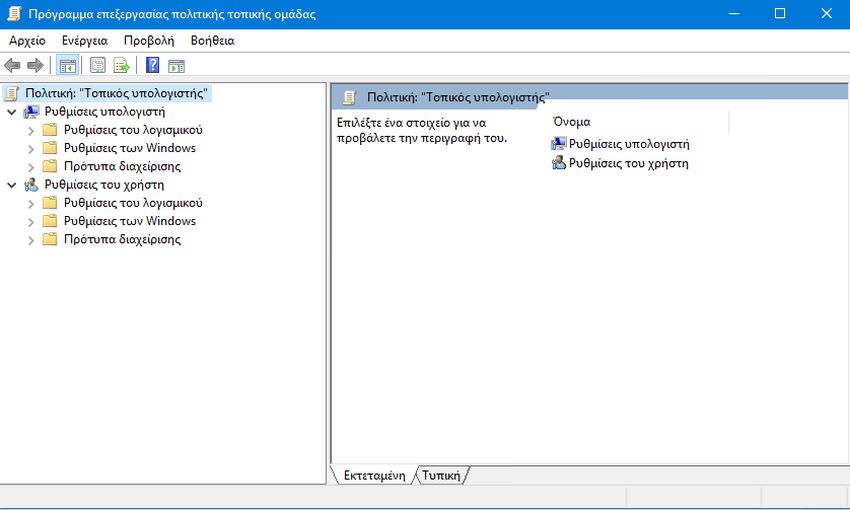Expand Πρότυπα διαχείρισης under user settings

31,240
